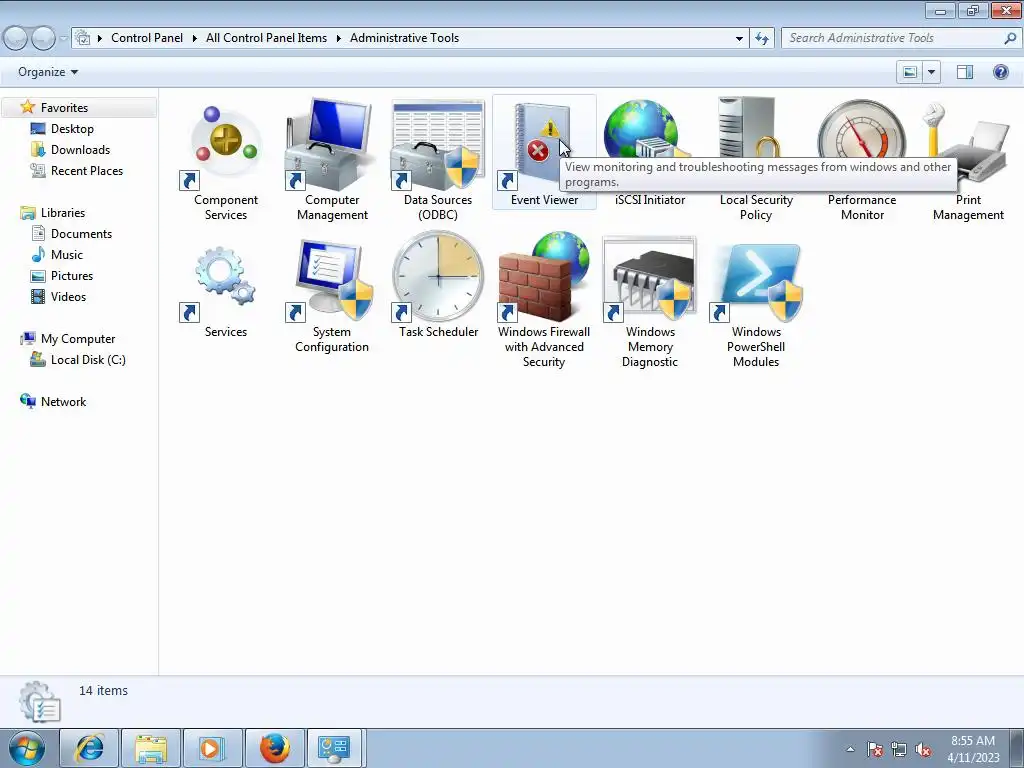Open network status tray icon
Image resolution: width=1024 pixels, height=768 pixels.
tap(899, 749)
